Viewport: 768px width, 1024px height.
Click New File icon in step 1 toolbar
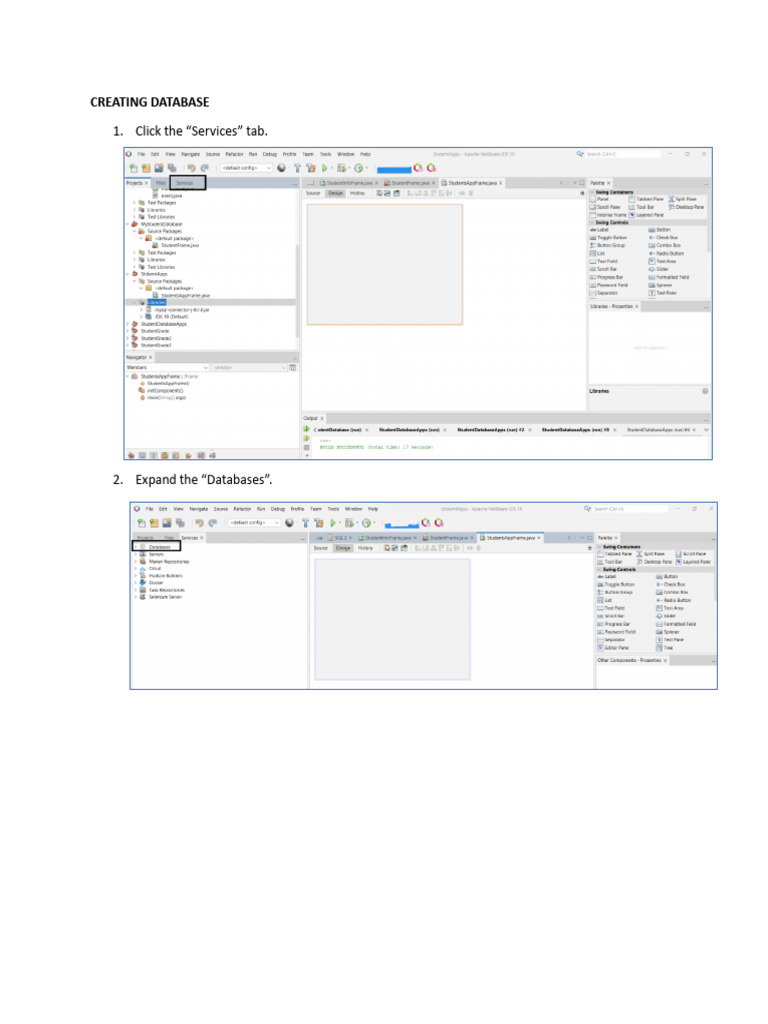[x=133, y=168]
